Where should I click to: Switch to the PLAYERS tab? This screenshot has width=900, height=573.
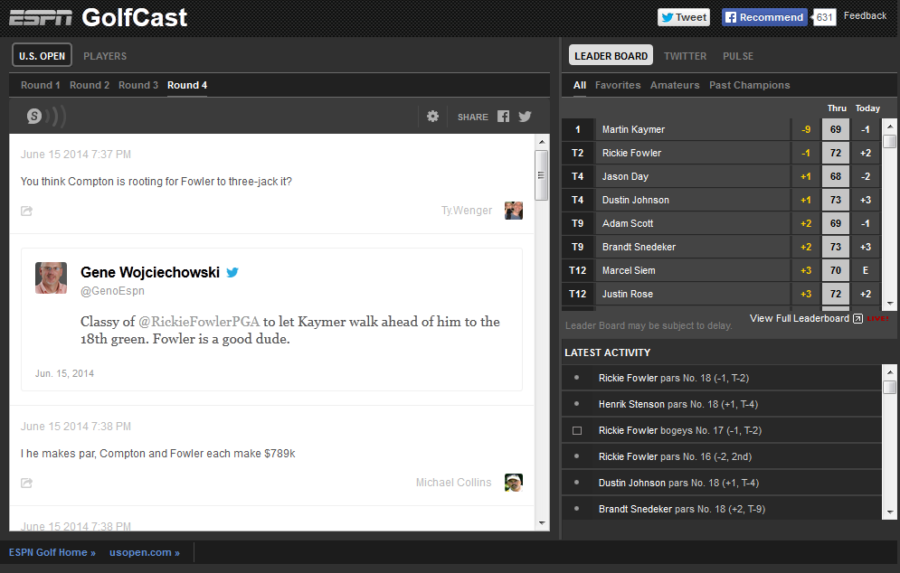(105, 56)
